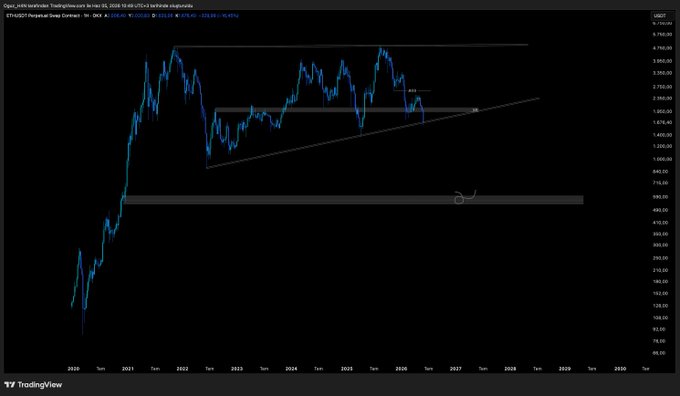Select the 2025 label on time axis
680x396 pixels.
pyautogui.click(x=347, y=369)
